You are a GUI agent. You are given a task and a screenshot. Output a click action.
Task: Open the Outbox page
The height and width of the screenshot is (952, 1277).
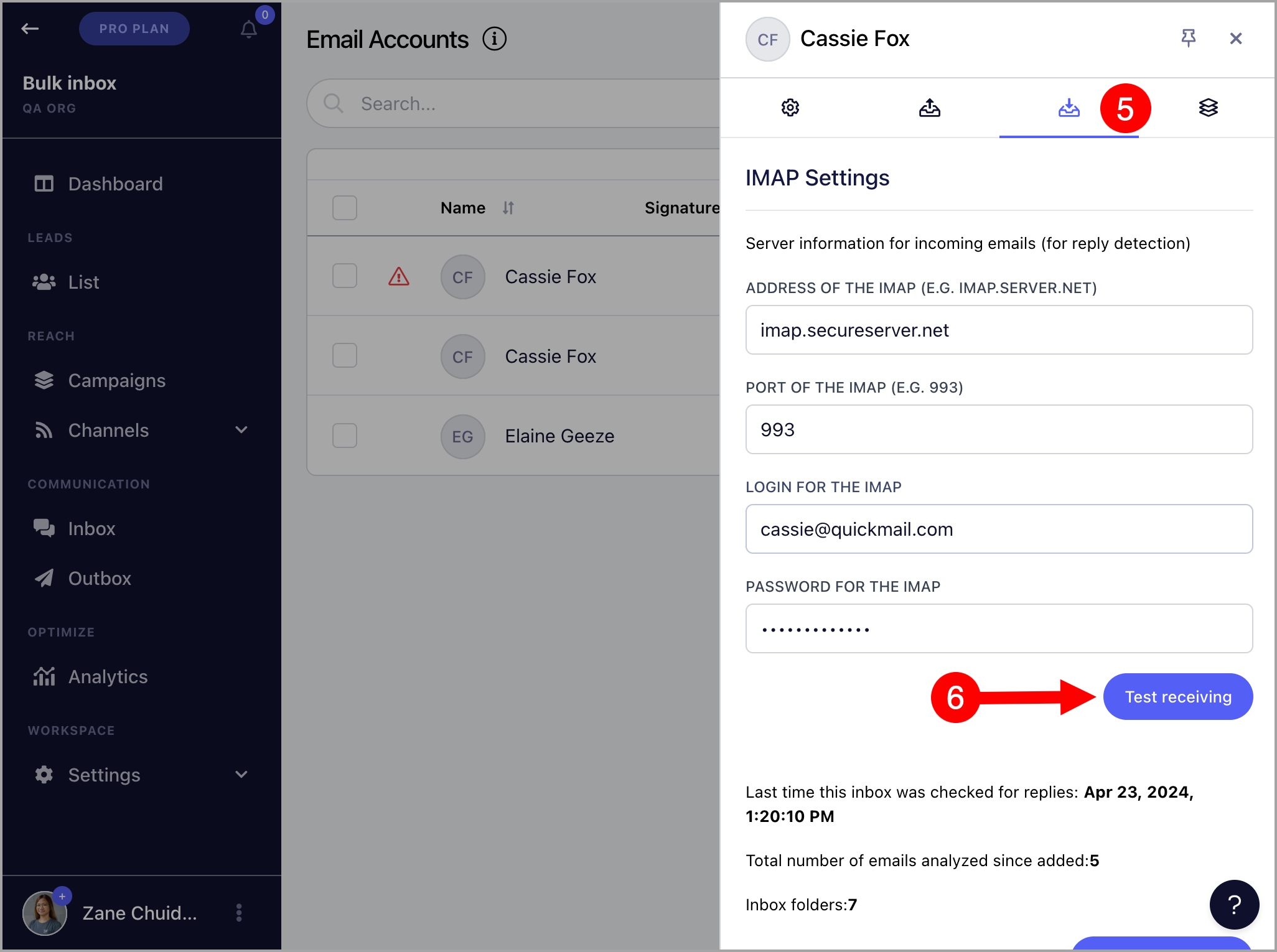point(100,578)
